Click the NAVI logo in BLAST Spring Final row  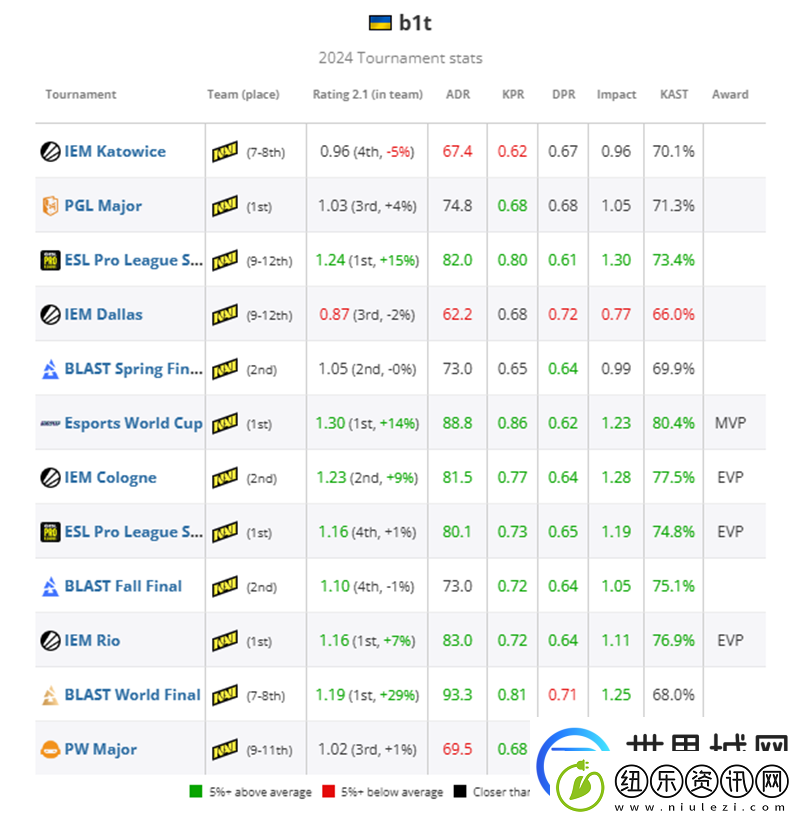pos(225,369)
